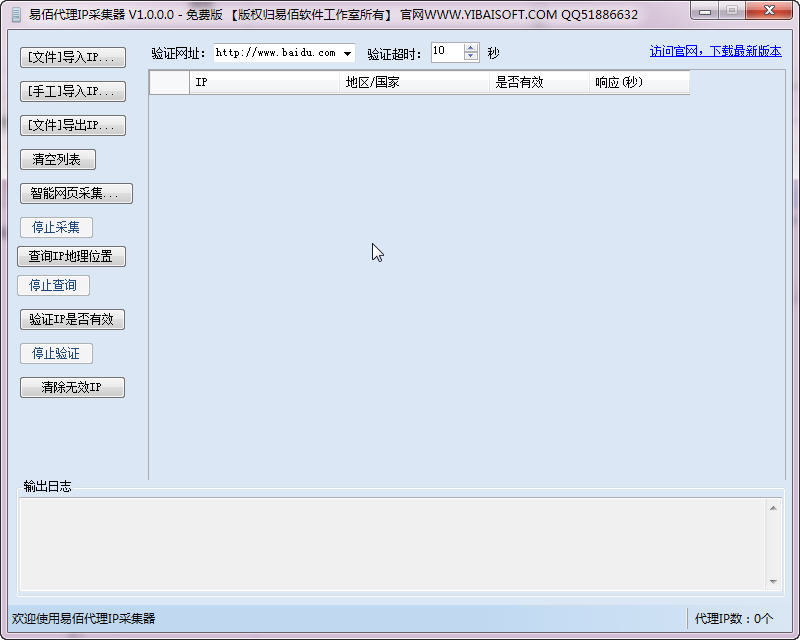Minimize the 易佰代理IP采集器 window
This screenshot has width=800, height=640.
click(705, 11)
